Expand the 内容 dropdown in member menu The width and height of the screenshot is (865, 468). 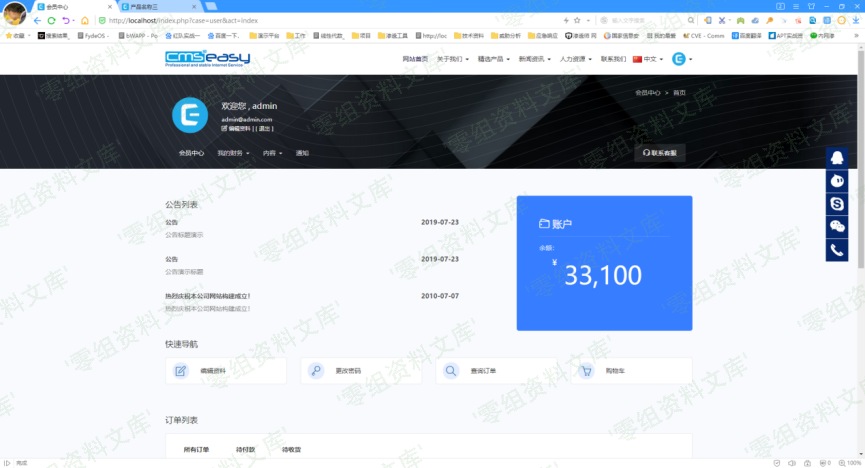(x=272, y=153)
